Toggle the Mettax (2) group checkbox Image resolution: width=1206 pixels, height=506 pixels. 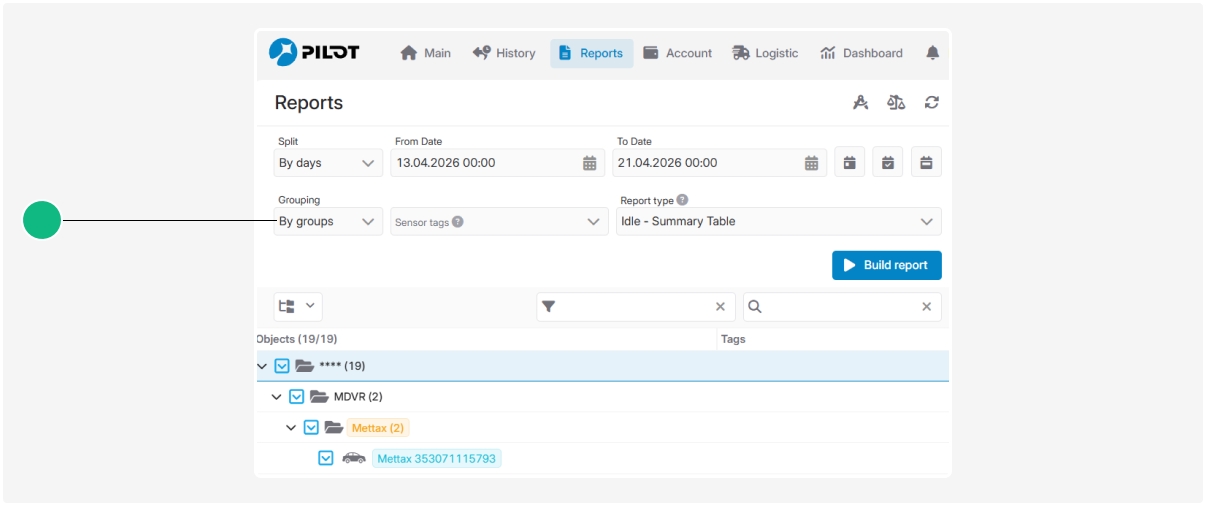pos(311,428)
